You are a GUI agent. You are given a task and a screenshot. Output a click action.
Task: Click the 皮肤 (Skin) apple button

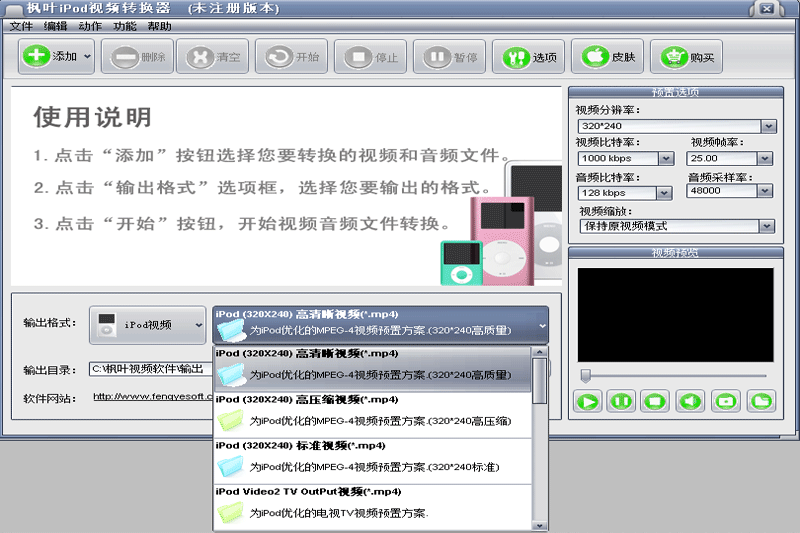pyautogui.click(x=607, y=57)
